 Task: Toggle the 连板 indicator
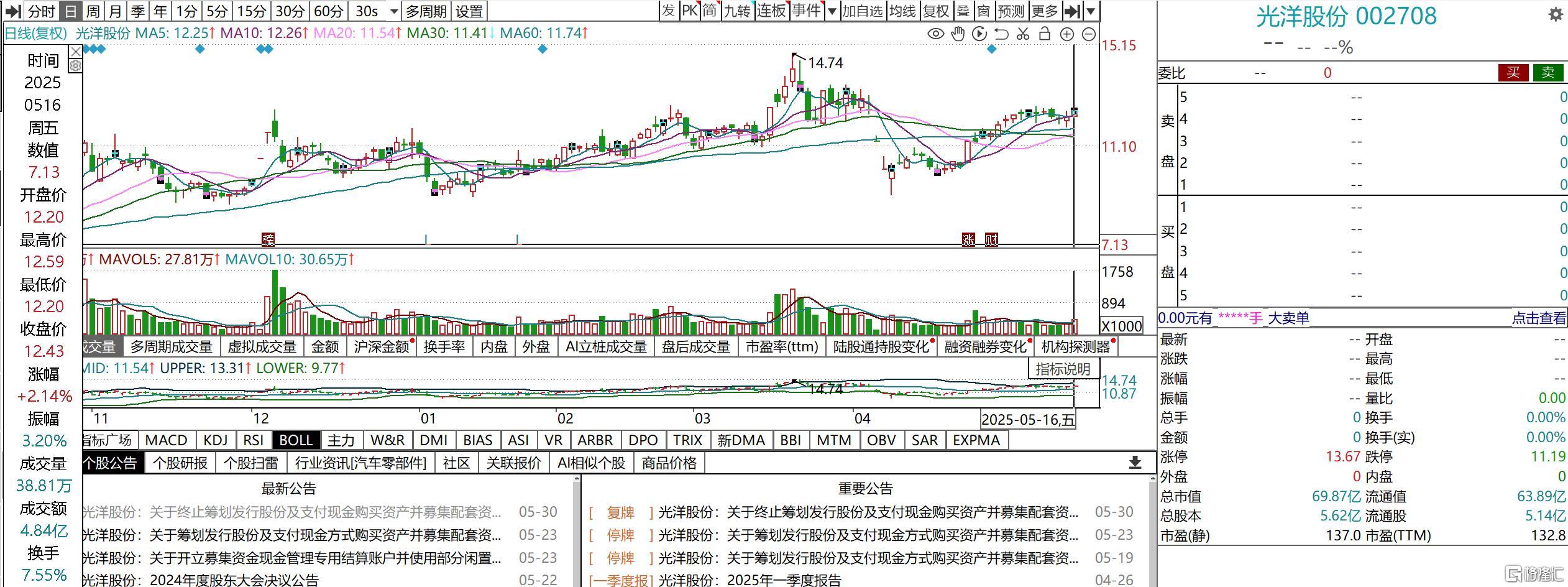tap(771, 11)
